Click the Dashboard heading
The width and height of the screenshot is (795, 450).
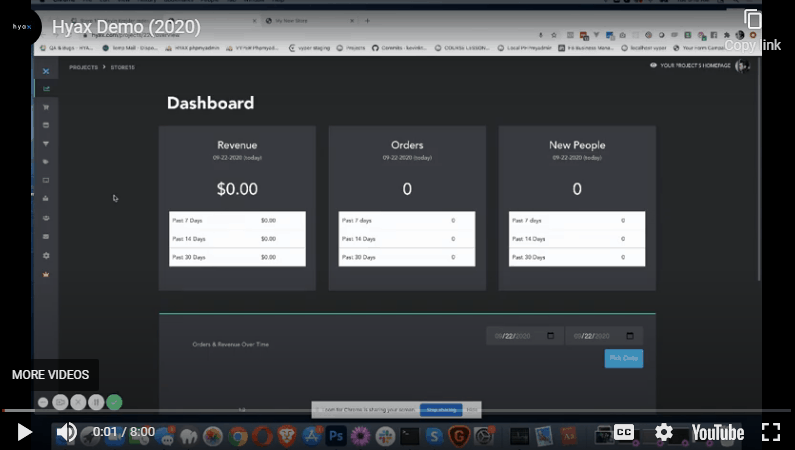[210, 103]
